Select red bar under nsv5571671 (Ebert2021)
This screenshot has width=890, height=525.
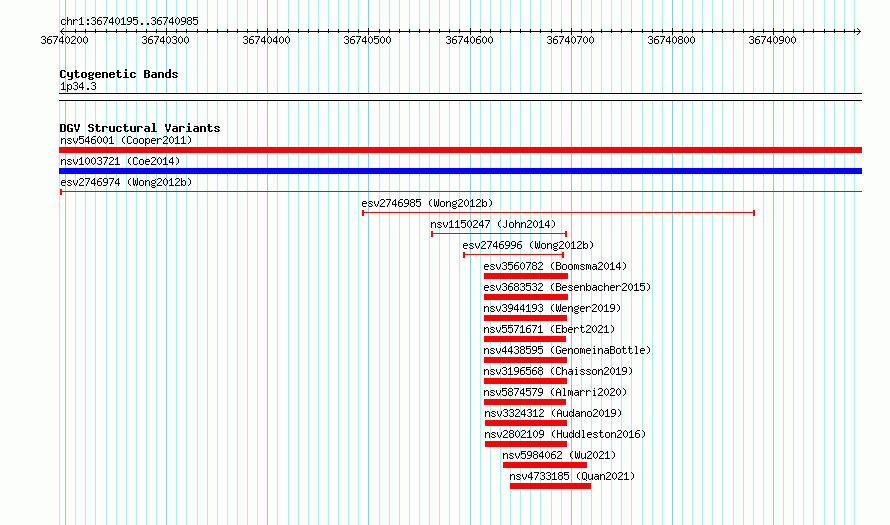click(x=524, y=339)
